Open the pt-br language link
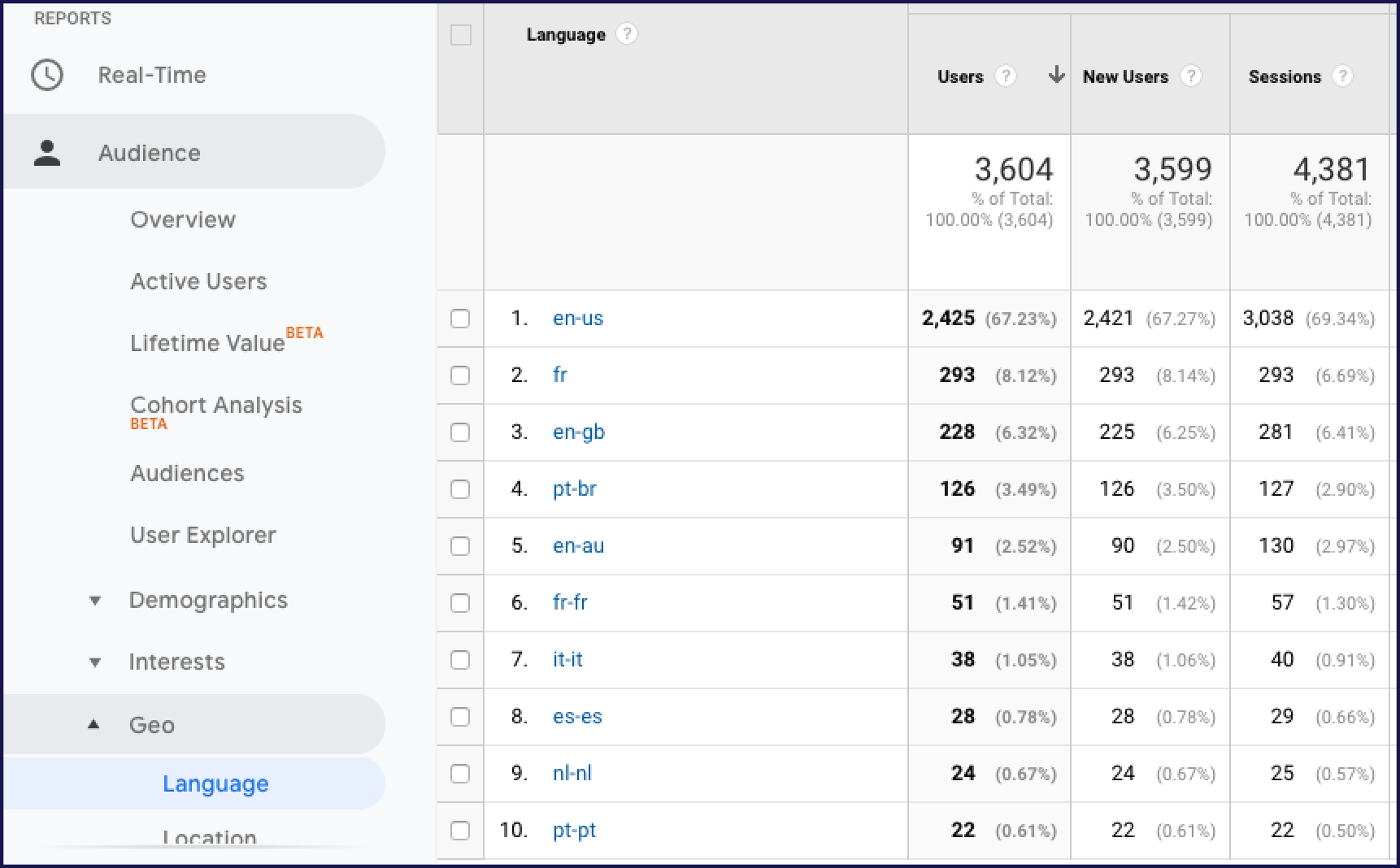The height and width of the screenshot is (868, 1400). pos(575,489)
